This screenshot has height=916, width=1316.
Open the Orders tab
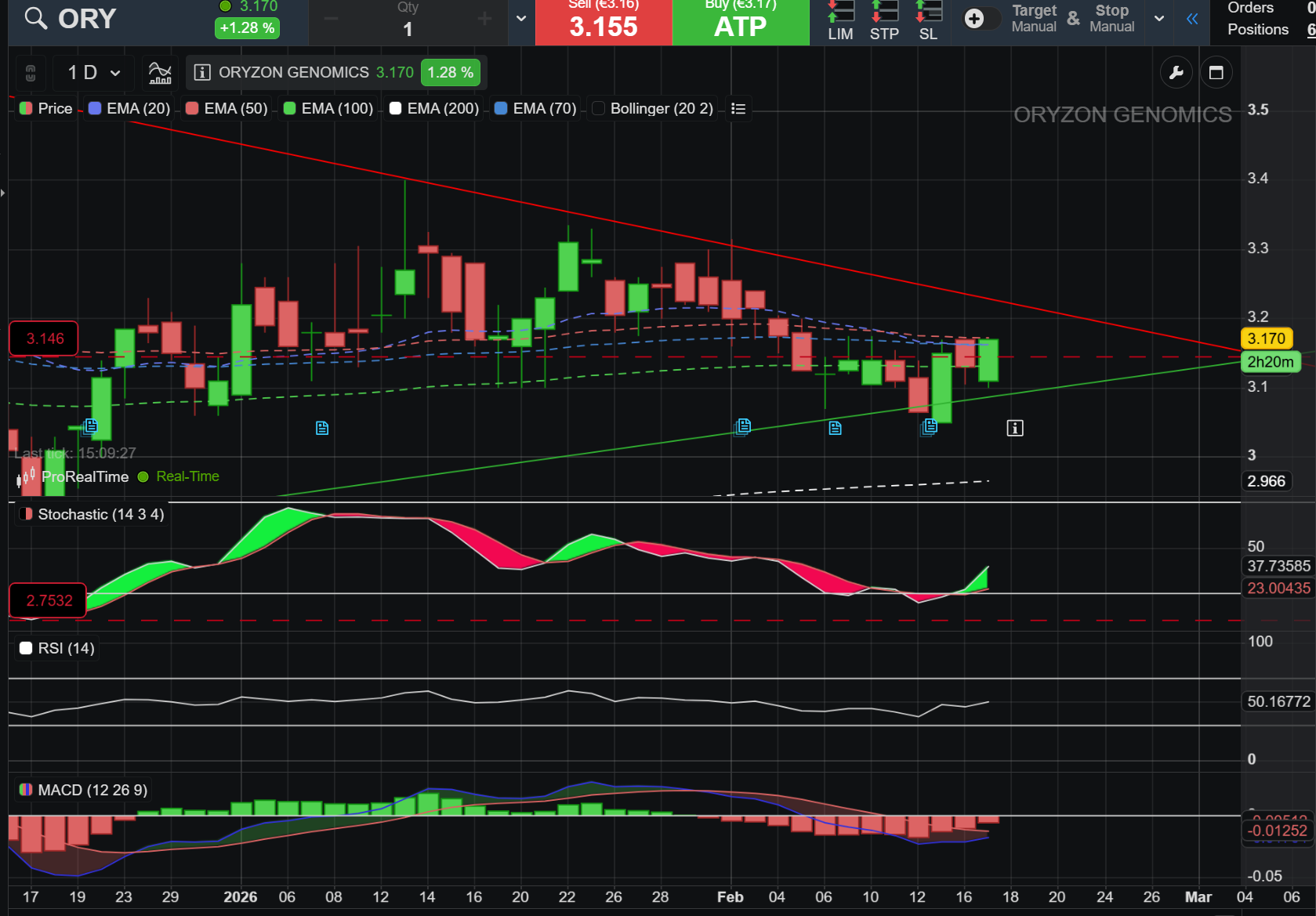1250,8
